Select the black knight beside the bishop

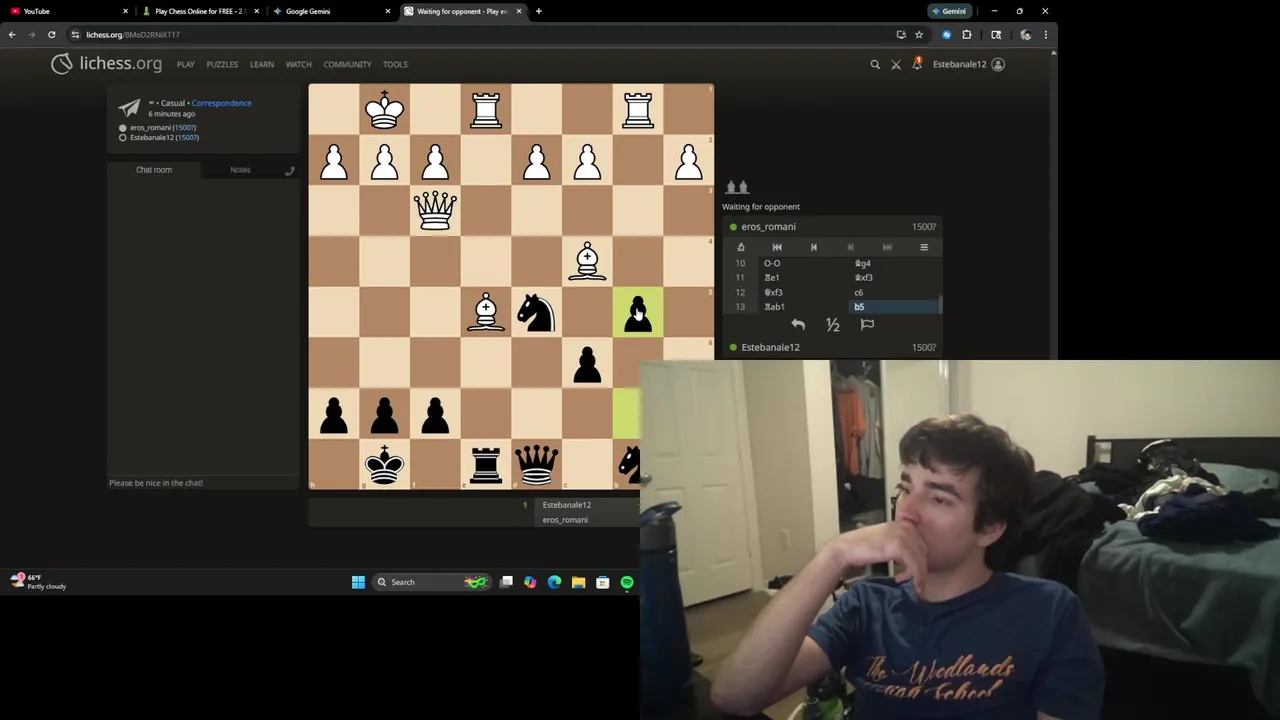536,312
